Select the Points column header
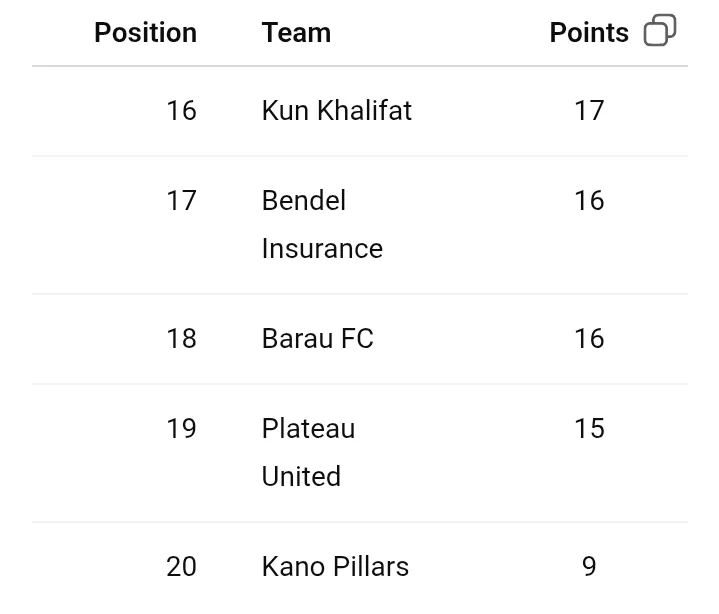The height and width of the screenshot is (614, 719). pyautogui.click(x=589, y=33)
